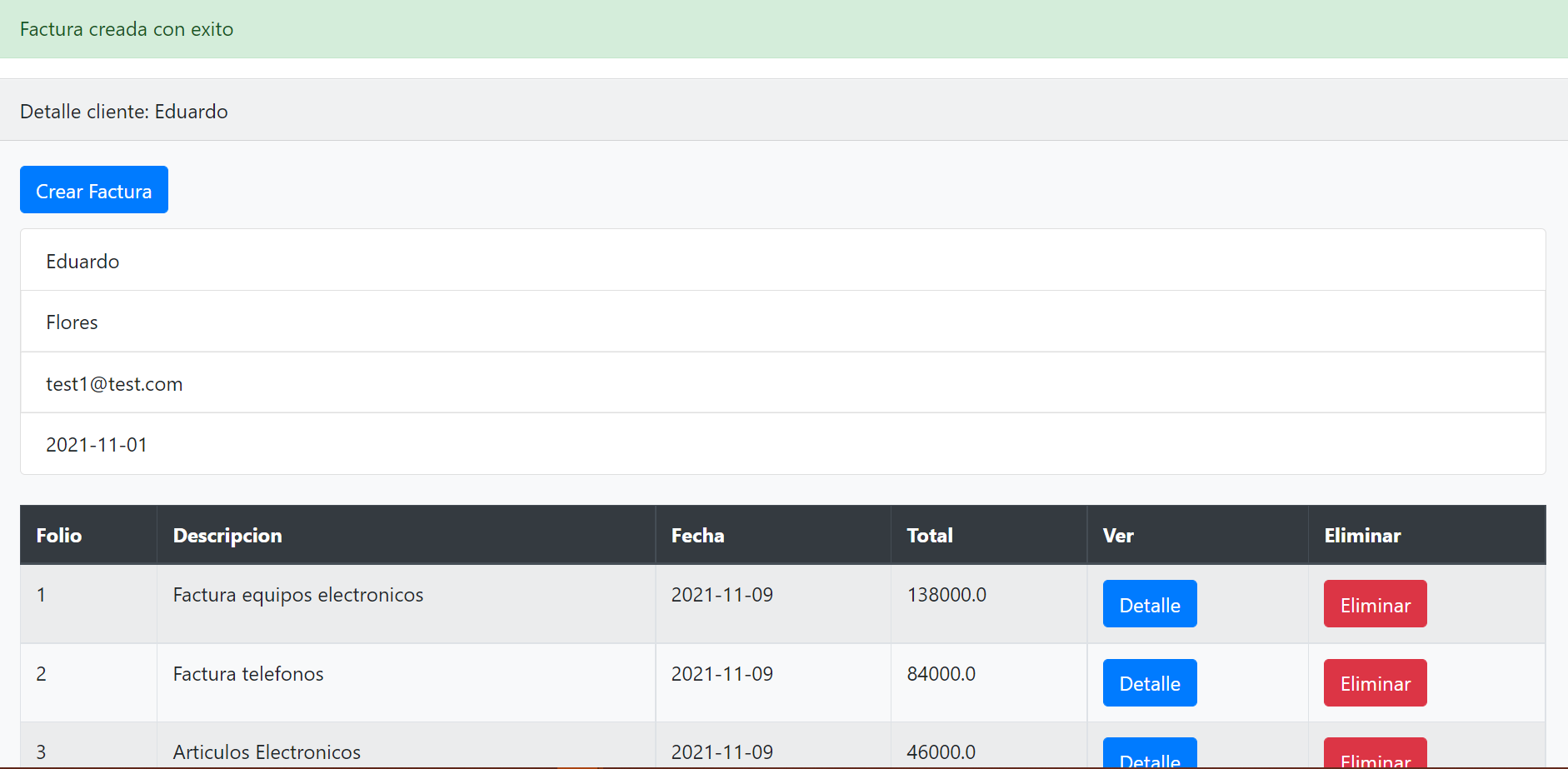The width and height of the screenshot is (1568, 769).
Task: Click the Folio column header
Action: tap(58, 535)
